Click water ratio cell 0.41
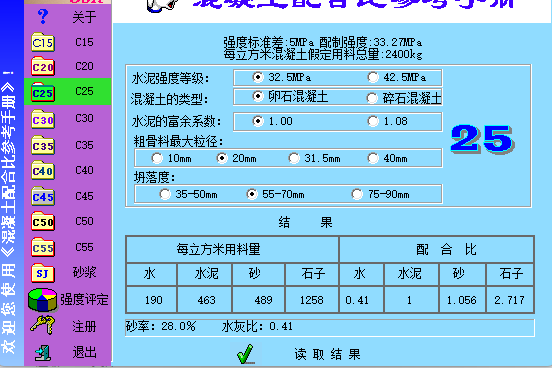The image size is (552, 368). pyautogui.click(x=362, y=300)
